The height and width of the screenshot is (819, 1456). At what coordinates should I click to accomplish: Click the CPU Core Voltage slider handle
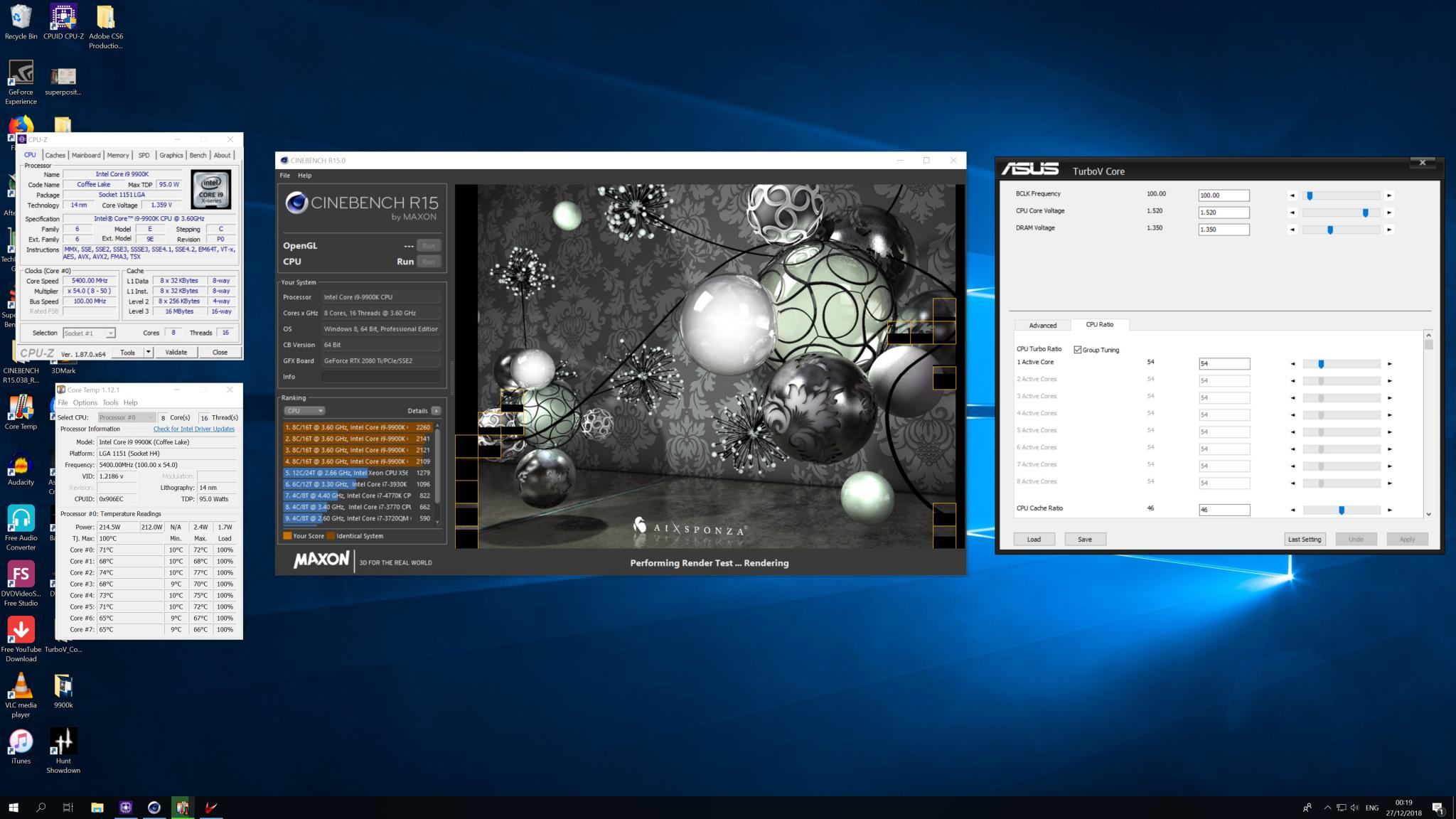point(1365,213)
